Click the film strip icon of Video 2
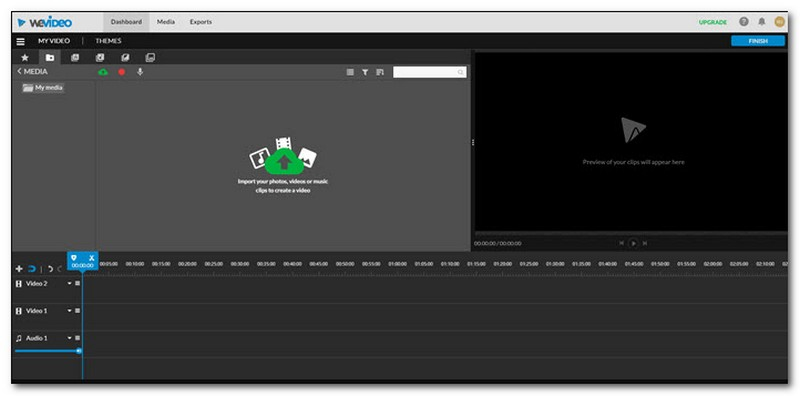 coord(19,284)
